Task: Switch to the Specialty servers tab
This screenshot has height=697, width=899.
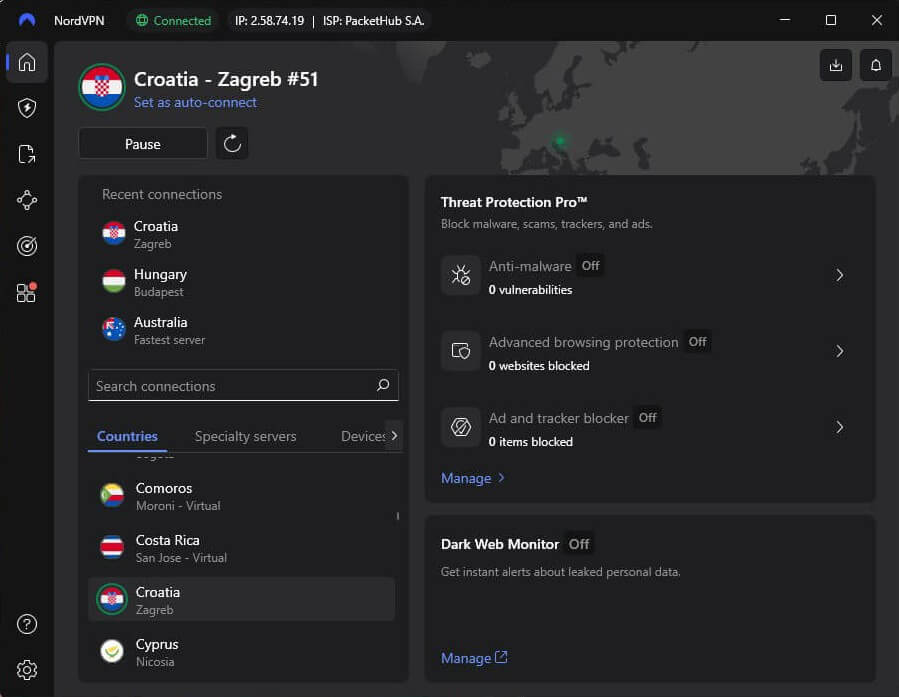Action: (246, 436)
